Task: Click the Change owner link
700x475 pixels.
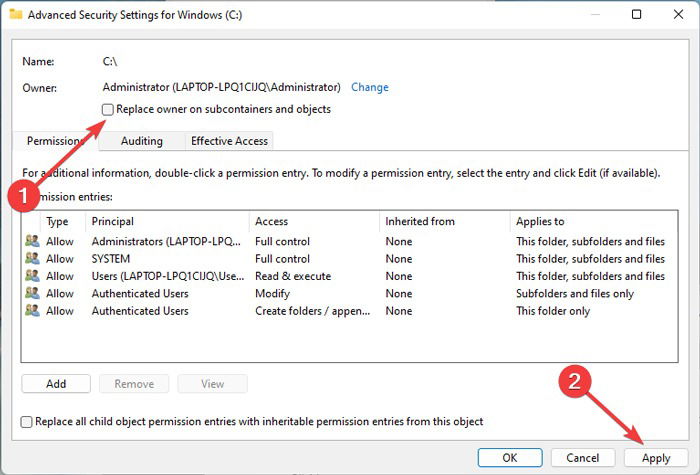Action: click(x=370, y=88)
